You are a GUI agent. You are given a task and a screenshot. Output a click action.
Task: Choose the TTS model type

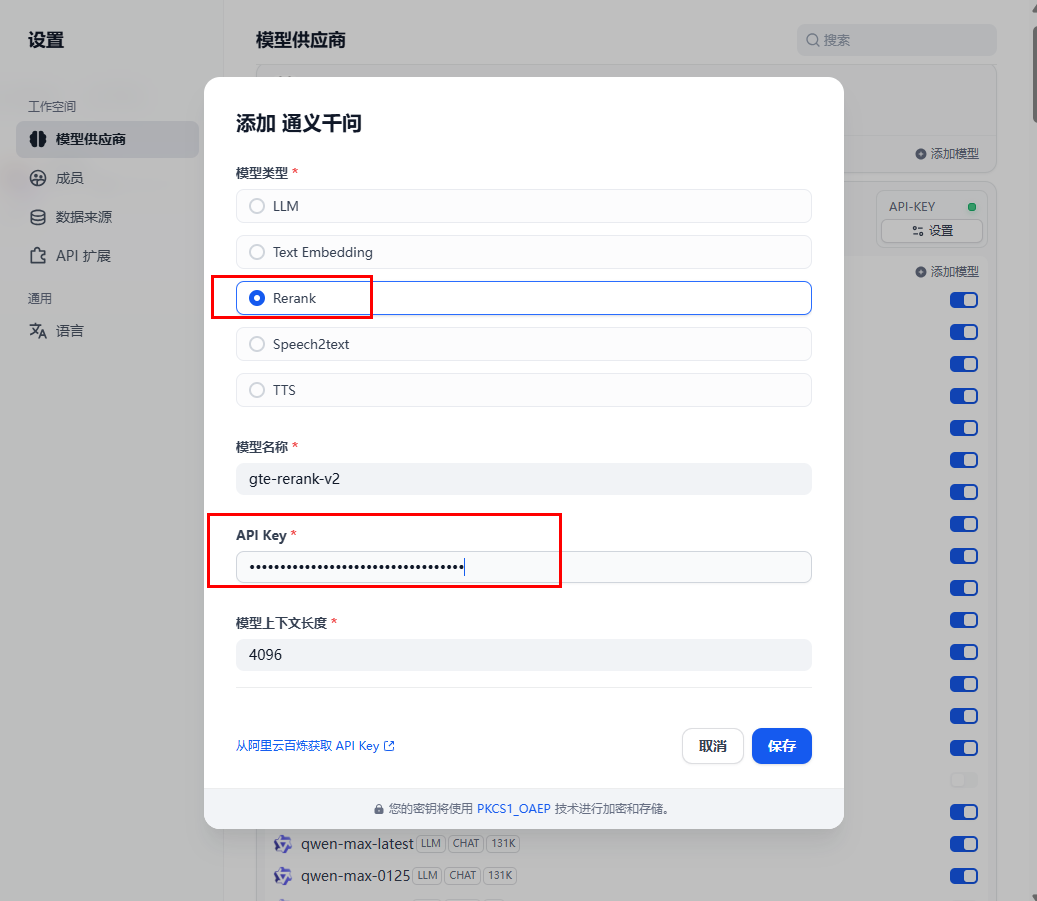click(523, 390)
